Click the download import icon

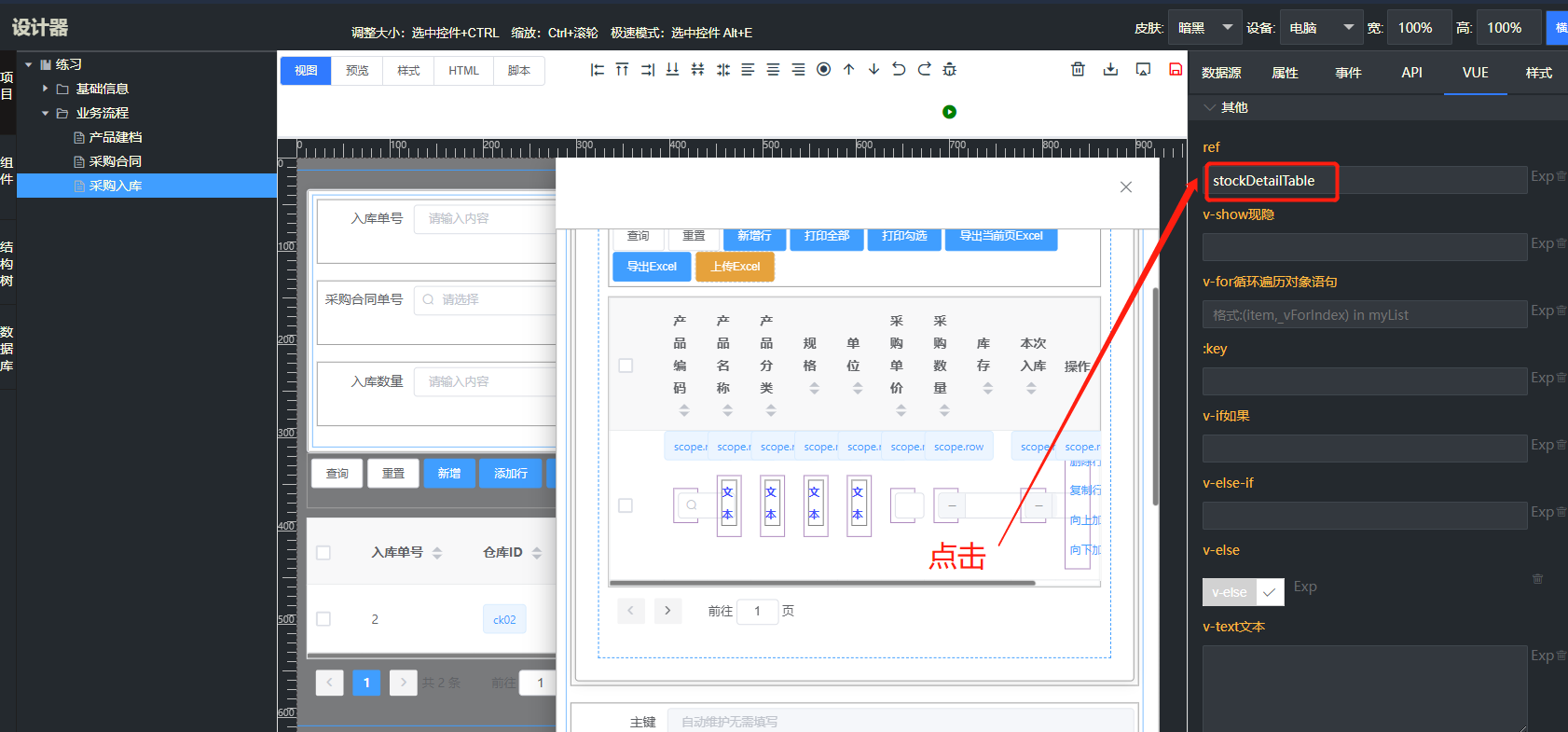[x=1110, y=70]
